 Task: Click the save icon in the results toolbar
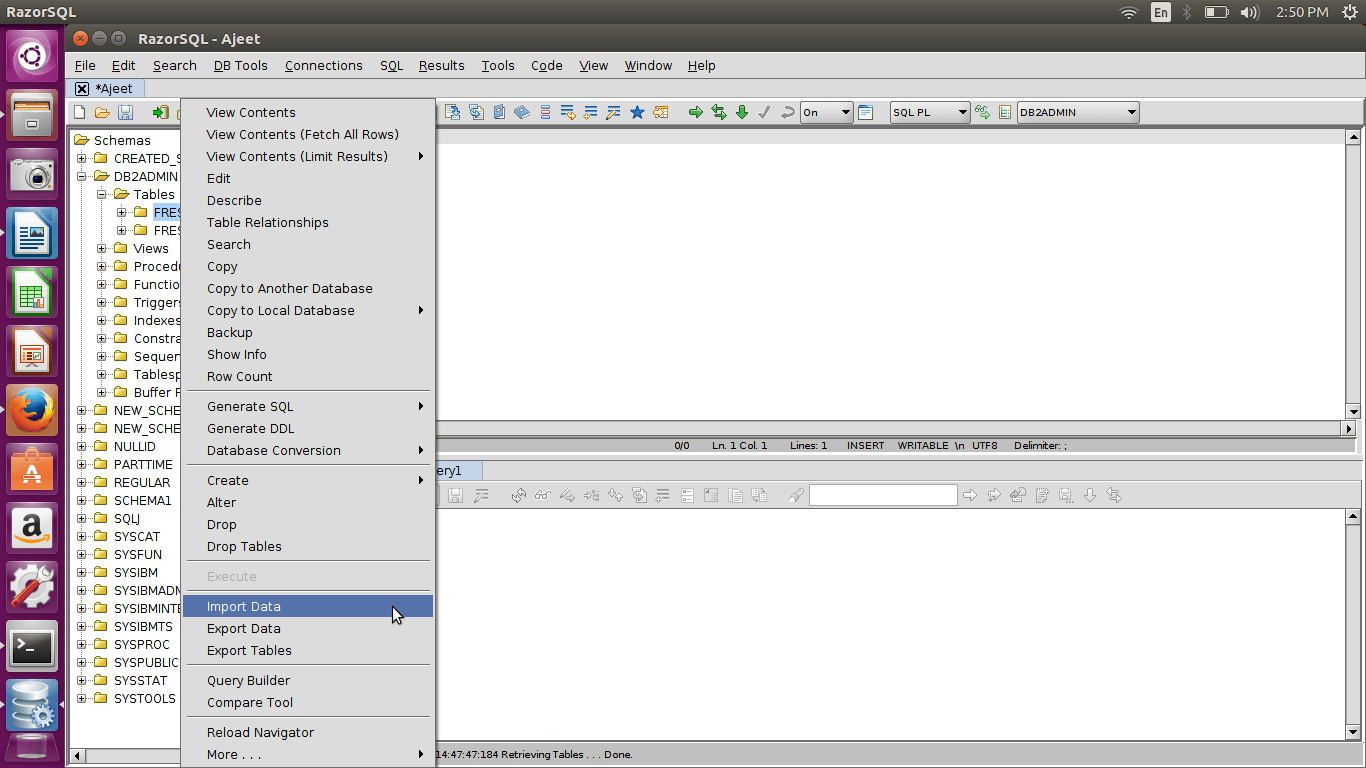[456, 495]
